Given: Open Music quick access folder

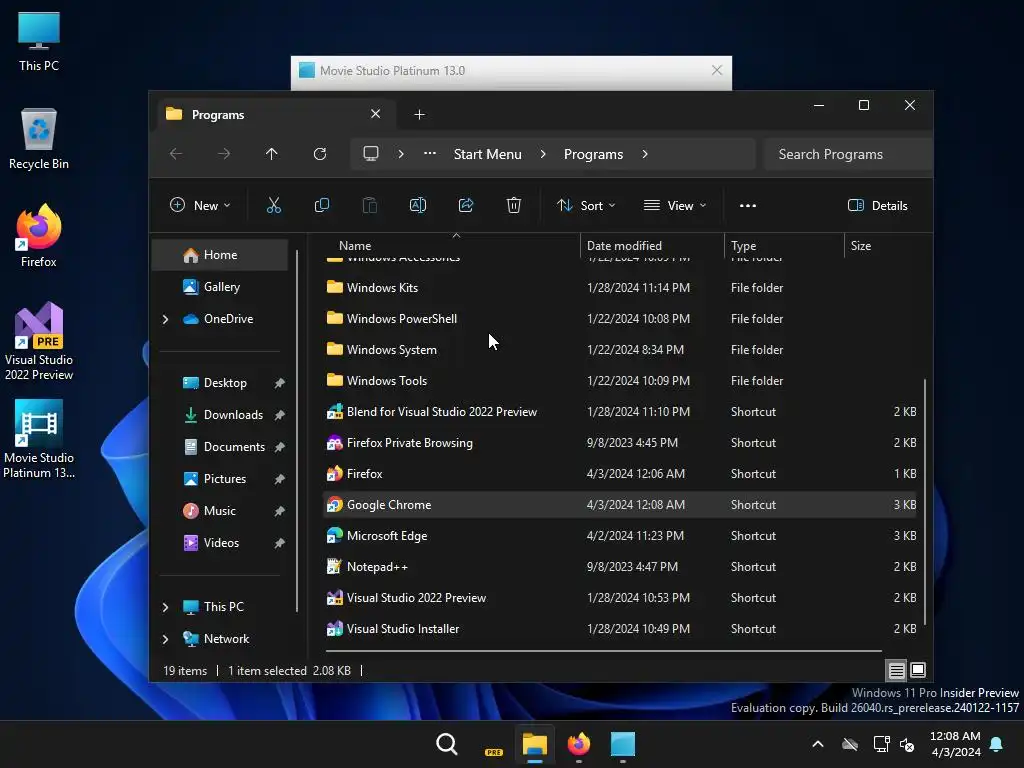Looking at the screenshot, I should click(222, 511).
